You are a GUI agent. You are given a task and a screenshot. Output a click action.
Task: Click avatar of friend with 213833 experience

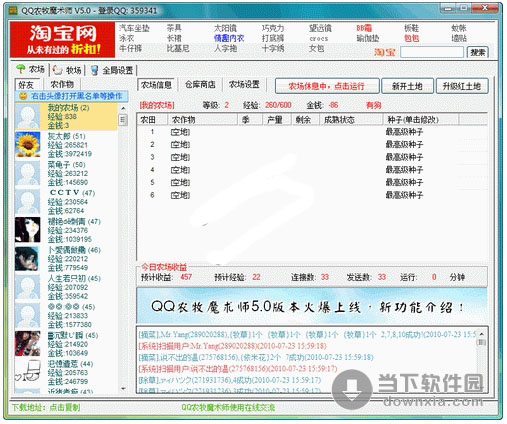point(28,315)
